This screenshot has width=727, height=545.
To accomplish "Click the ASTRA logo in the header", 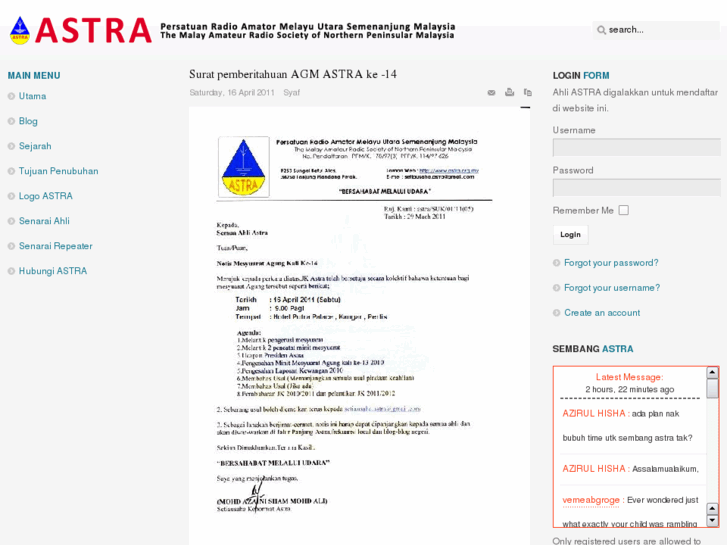I will pos(81,31).
